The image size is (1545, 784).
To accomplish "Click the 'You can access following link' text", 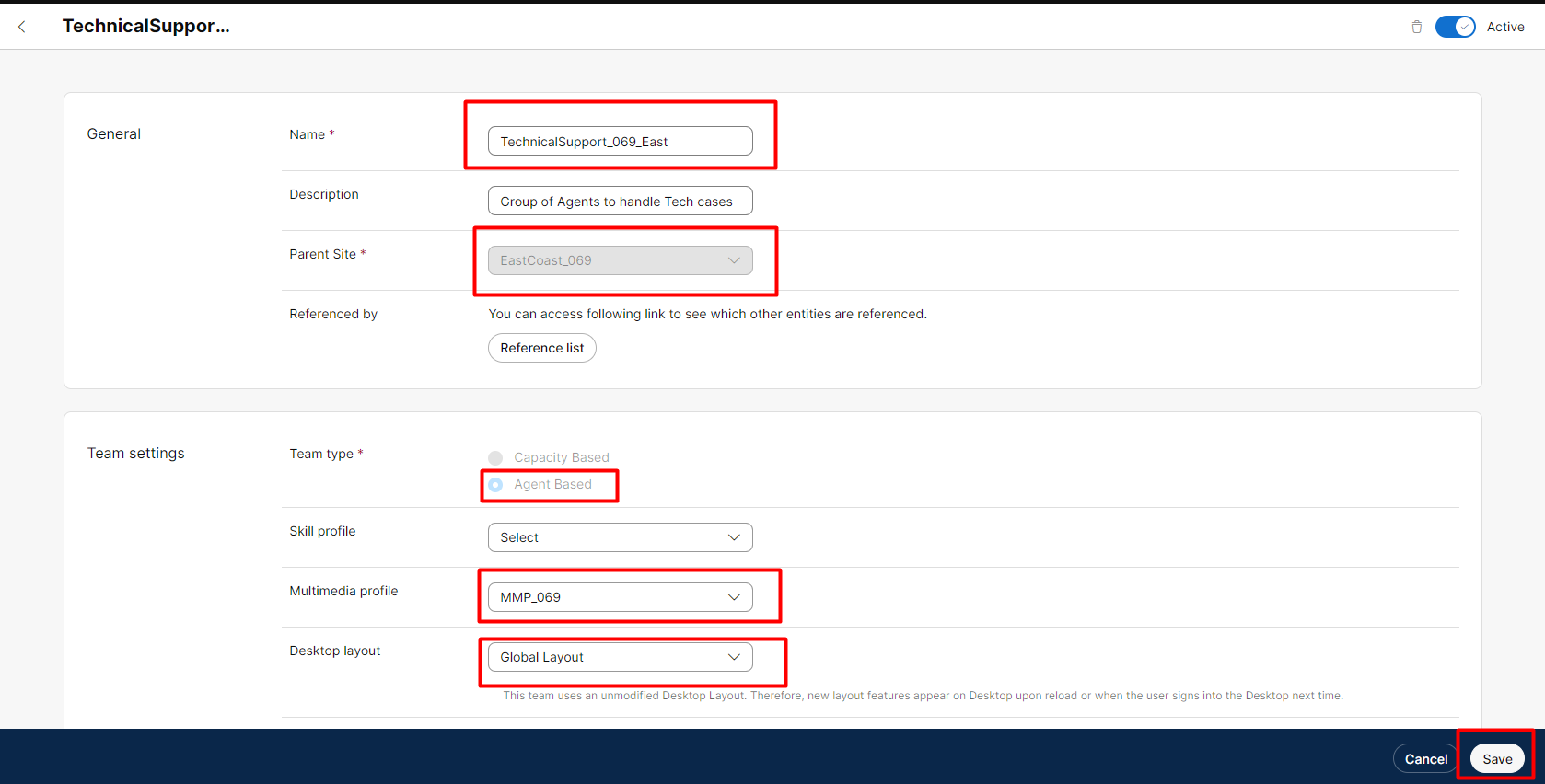I will (x=707, y=314).
